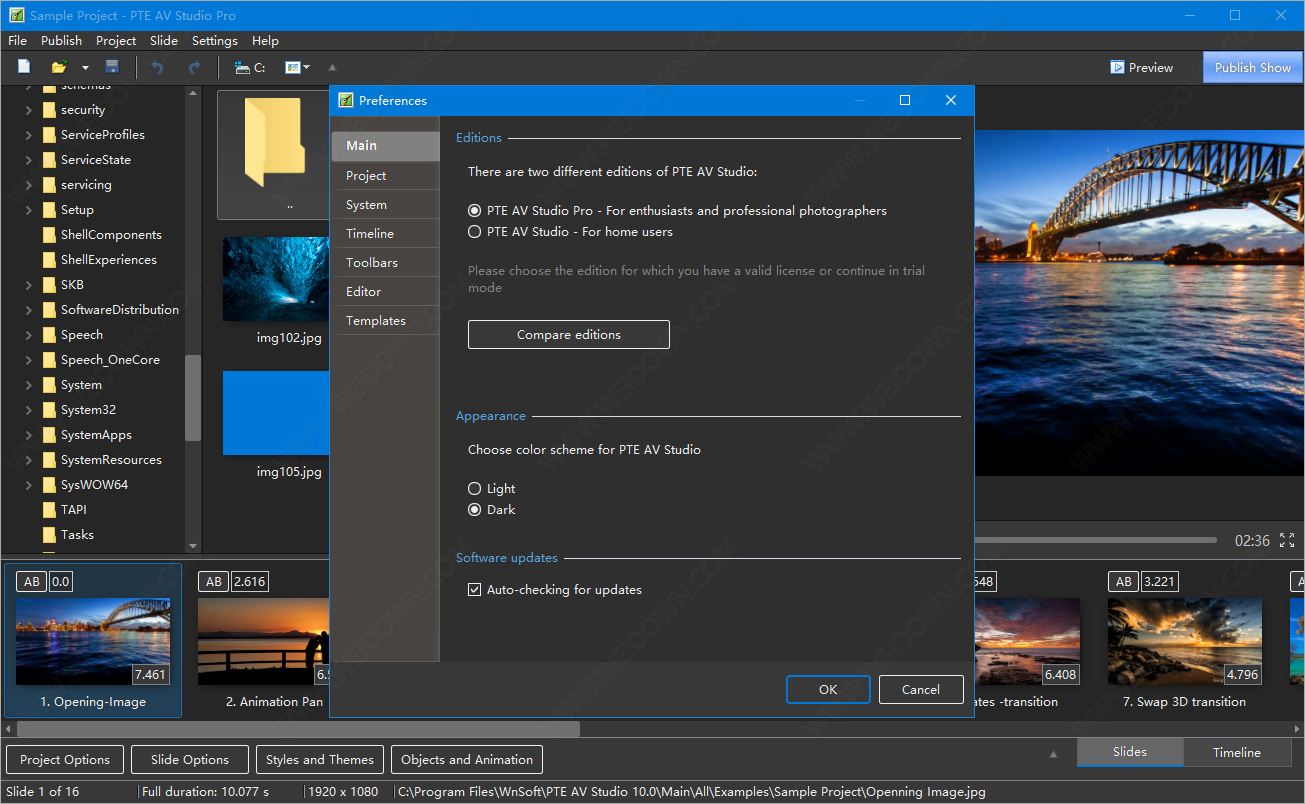The height and width of the screenshot is (804, 1305).
Task: Go up one folder with the up arrow
Action: tap(333, 67)
